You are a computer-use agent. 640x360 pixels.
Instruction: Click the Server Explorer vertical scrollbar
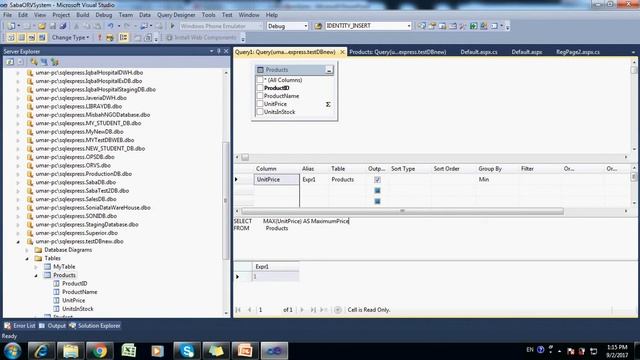pyautogui.click(x=226, y=200)
